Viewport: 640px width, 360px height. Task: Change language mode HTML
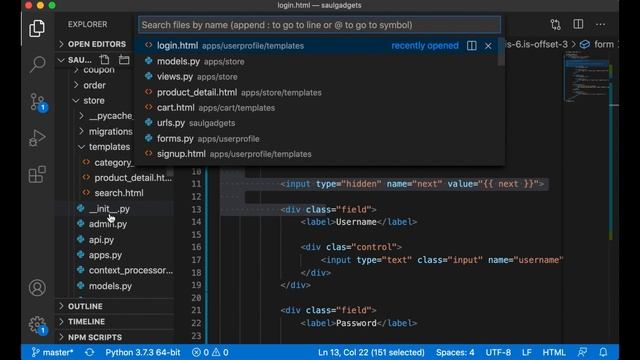(554, 352)
